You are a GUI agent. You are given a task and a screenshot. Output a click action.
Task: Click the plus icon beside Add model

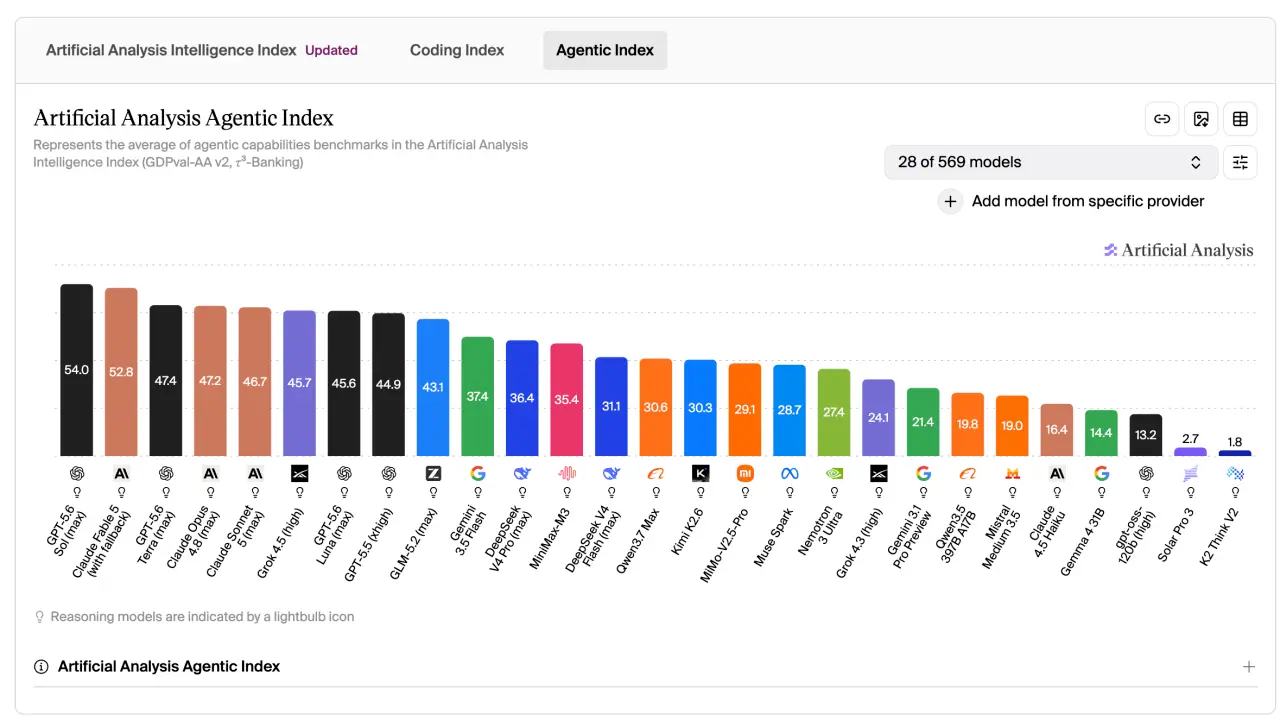point(950,201)
